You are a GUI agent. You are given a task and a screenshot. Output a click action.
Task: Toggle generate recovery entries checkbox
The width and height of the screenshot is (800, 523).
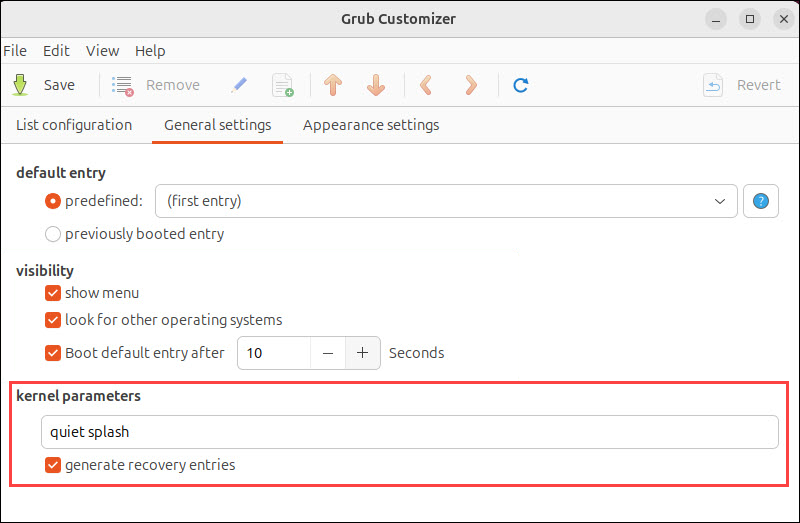click(x=53, y=465)
